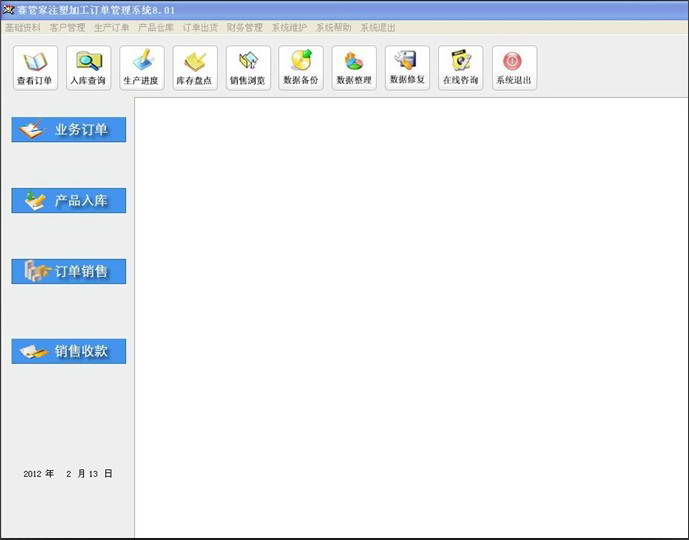Open the 财务管理 menu
Viewport: 689px width, 540px height.
coord(245,28)
